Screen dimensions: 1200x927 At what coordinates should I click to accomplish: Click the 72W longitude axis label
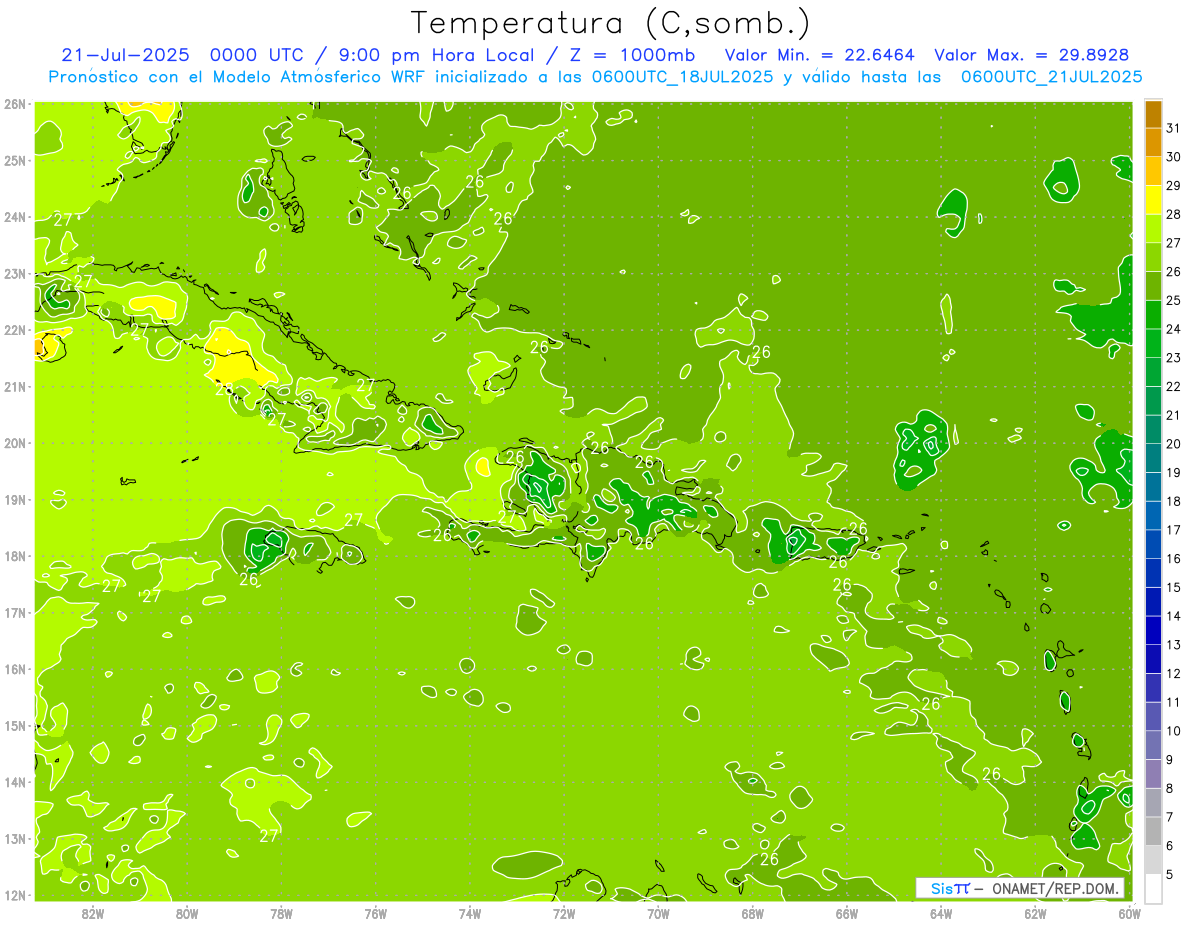click(x=564, y=913)
